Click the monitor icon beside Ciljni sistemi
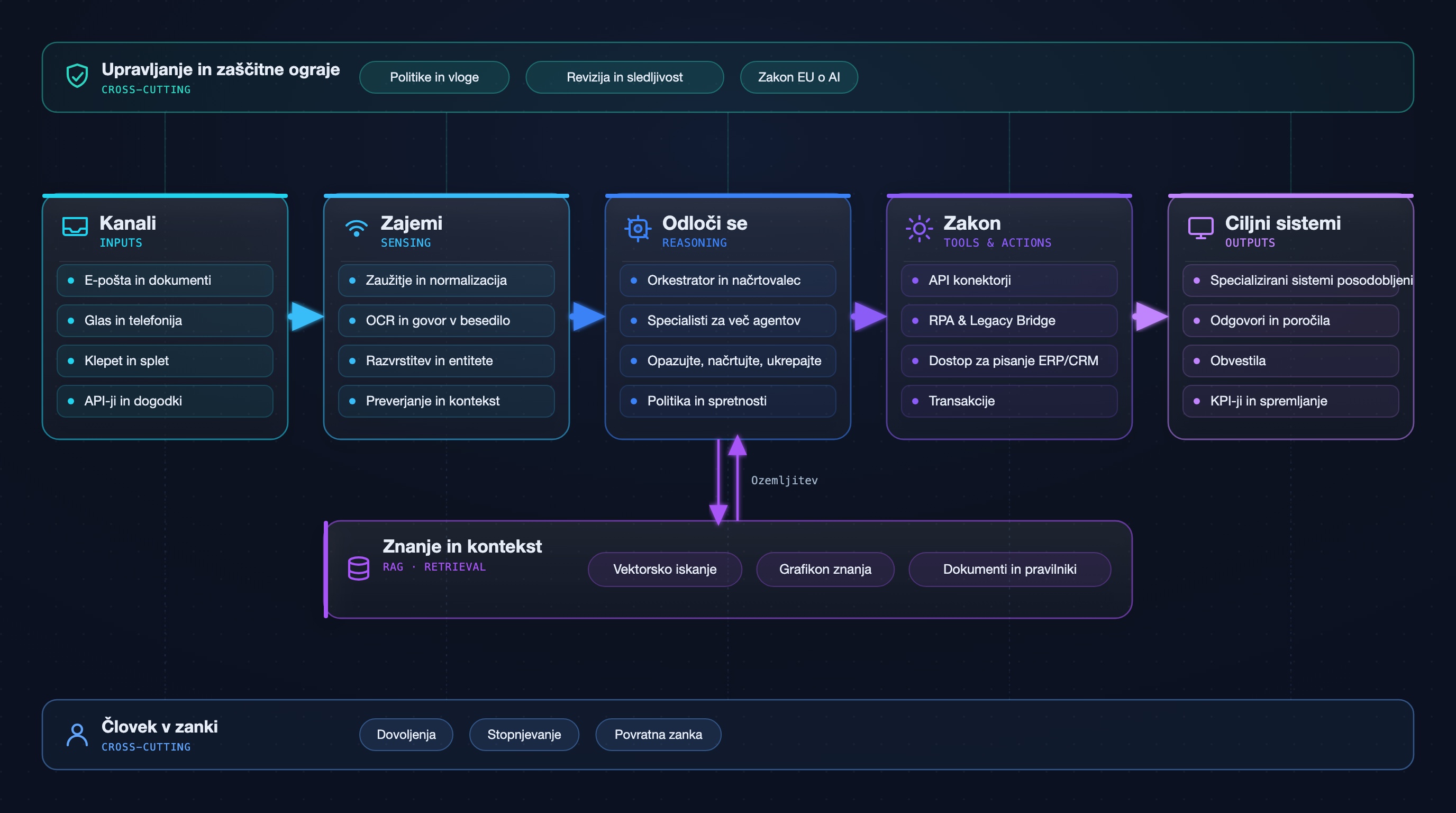 point(1200,228)
